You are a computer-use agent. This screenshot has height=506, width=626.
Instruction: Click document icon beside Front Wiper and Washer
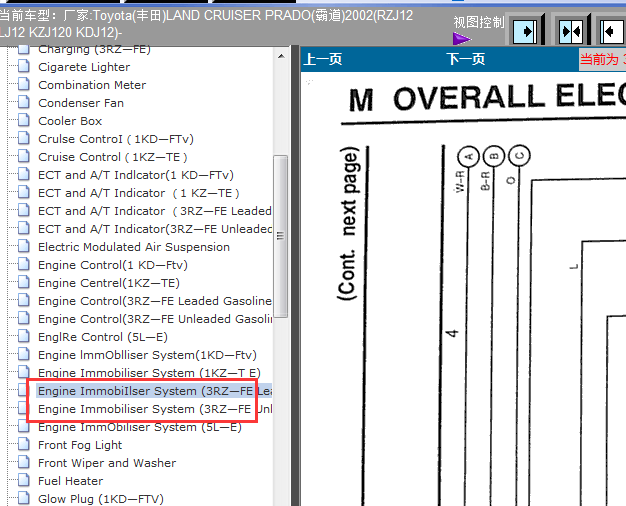24,461
